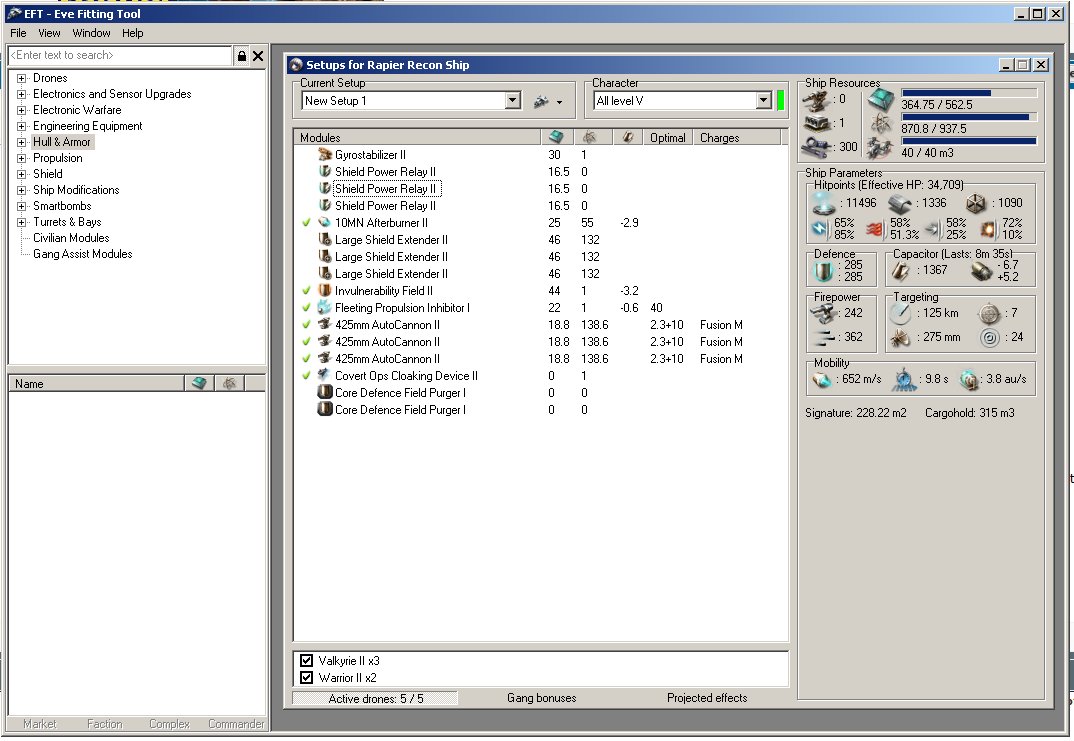The image size is (1074, 741).
Task: Select Gang Assist Modules in the tree
Action: click(x=82, y=254)
